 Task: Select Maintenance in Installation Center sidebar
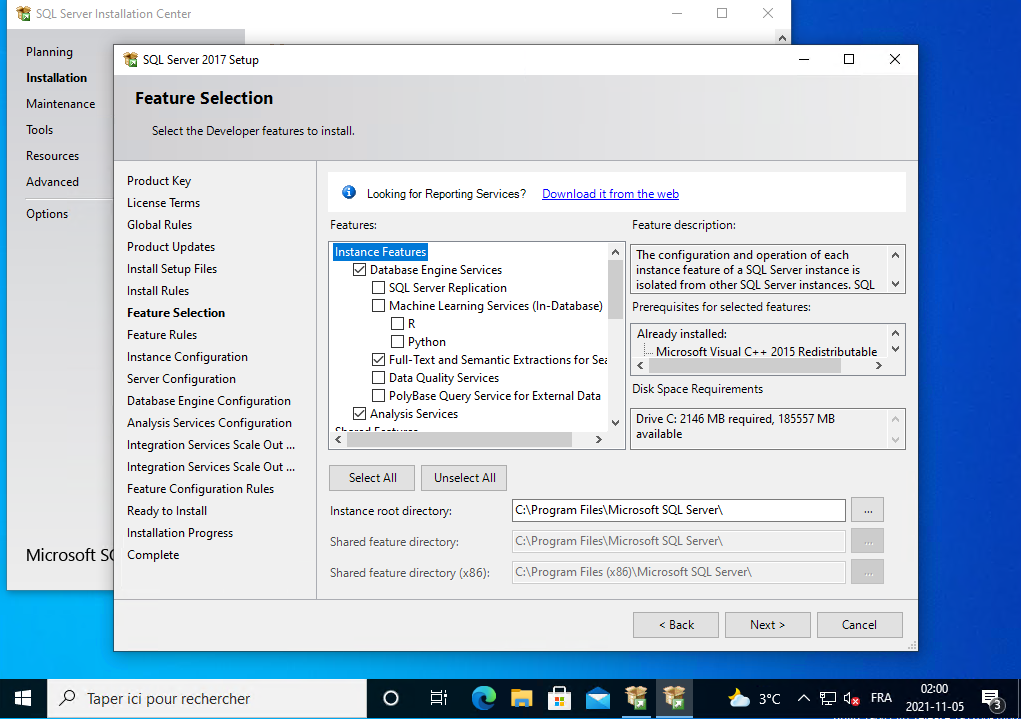coord(61,104)
